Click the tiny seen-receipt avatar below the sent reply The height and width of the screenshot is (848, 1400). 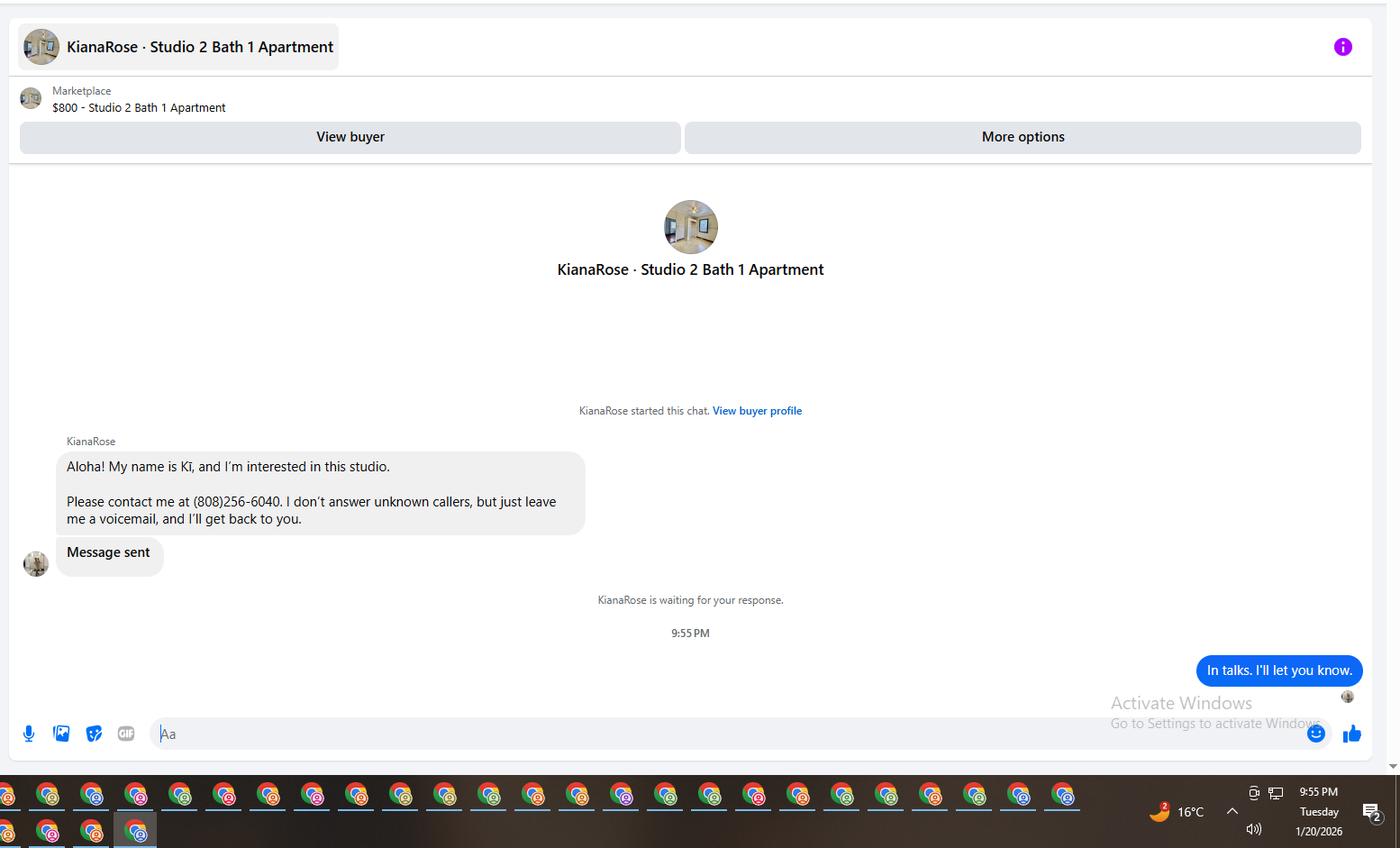1348,697
